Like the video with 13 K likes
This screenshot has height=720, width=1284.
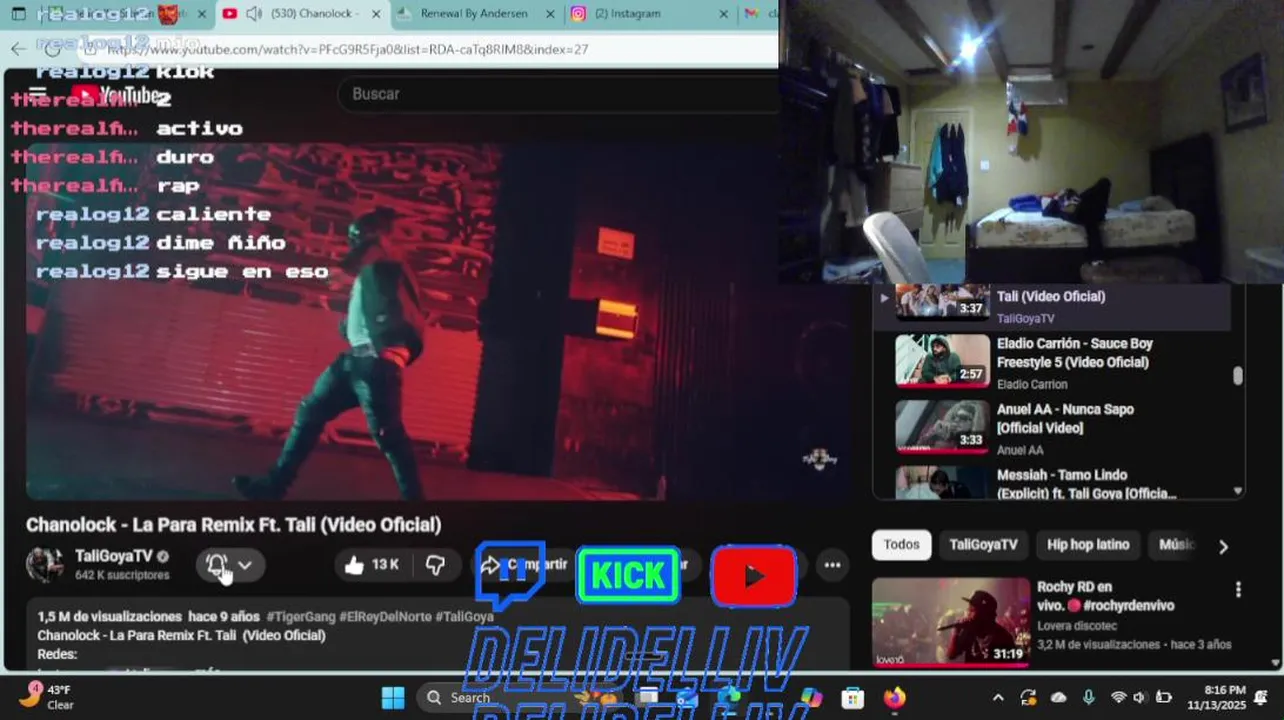[x=372, y=565]
